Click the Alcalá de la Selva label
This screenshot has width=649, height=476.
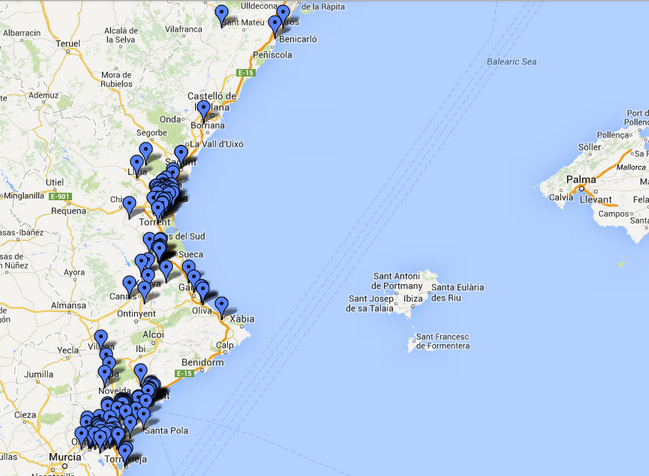tap(121, 35)
